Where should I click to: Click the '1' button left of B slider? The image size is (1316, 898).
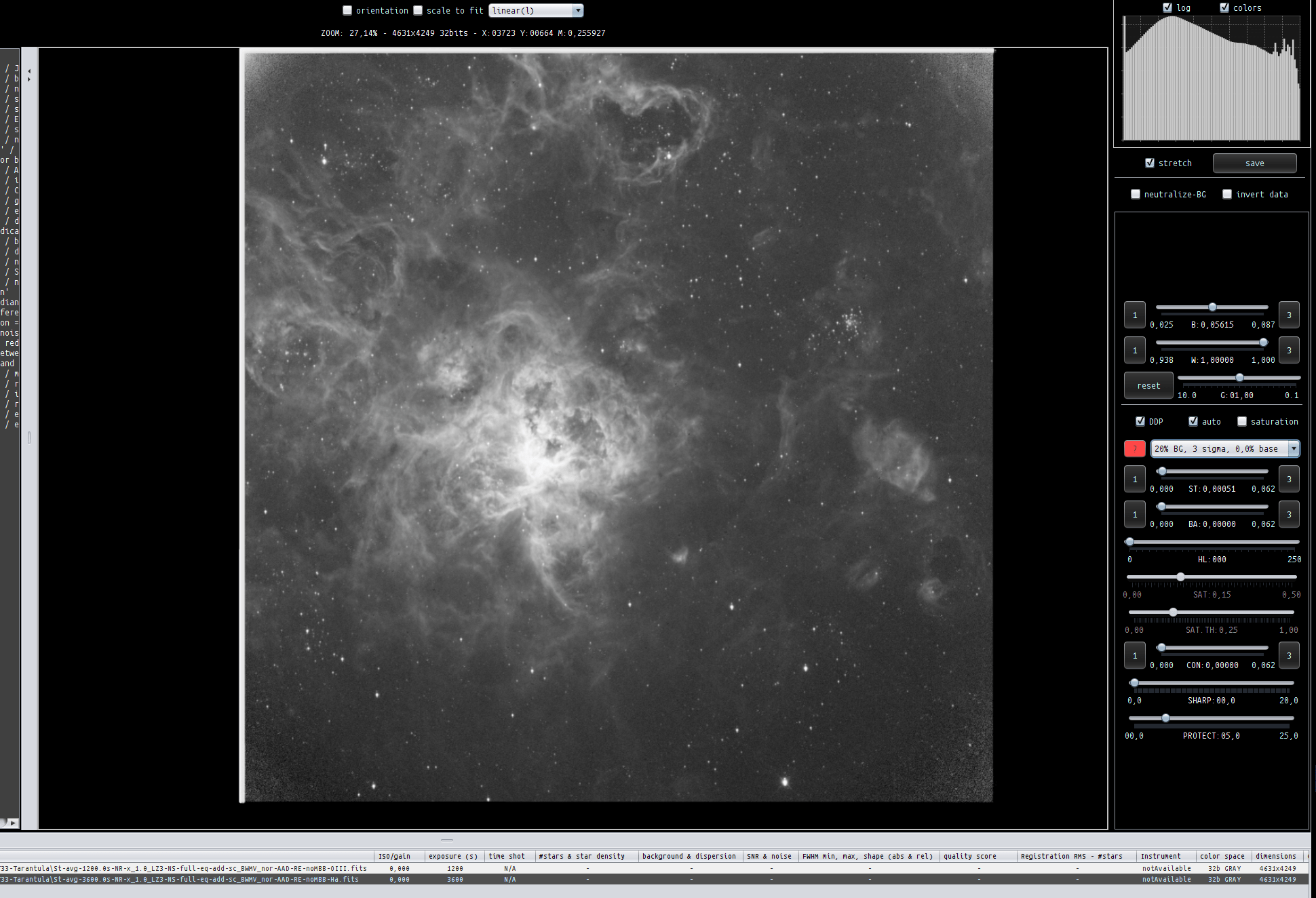[1134, 315]
